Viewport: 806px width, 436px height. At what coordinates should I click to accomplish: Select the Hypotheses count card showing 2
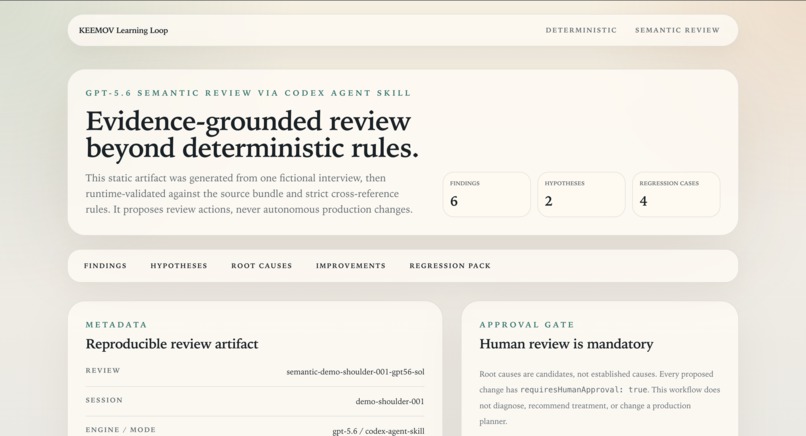[x=581, y=194]
